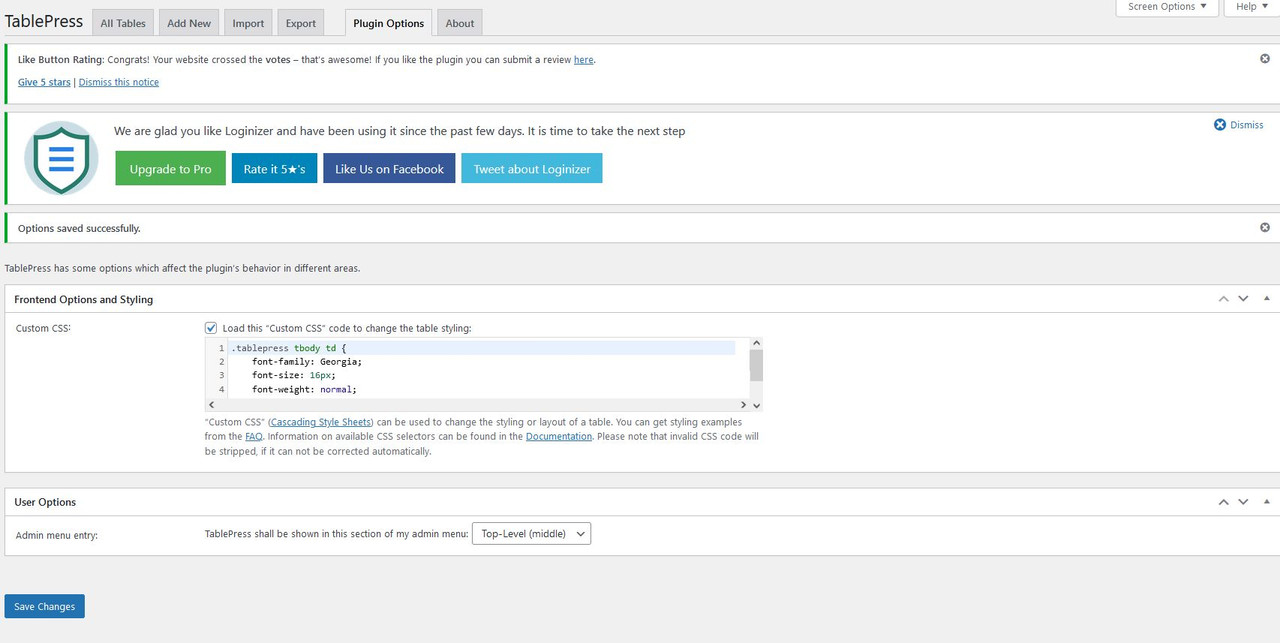
Task: Open the Documentation link
Action: [x=559, y=436]
